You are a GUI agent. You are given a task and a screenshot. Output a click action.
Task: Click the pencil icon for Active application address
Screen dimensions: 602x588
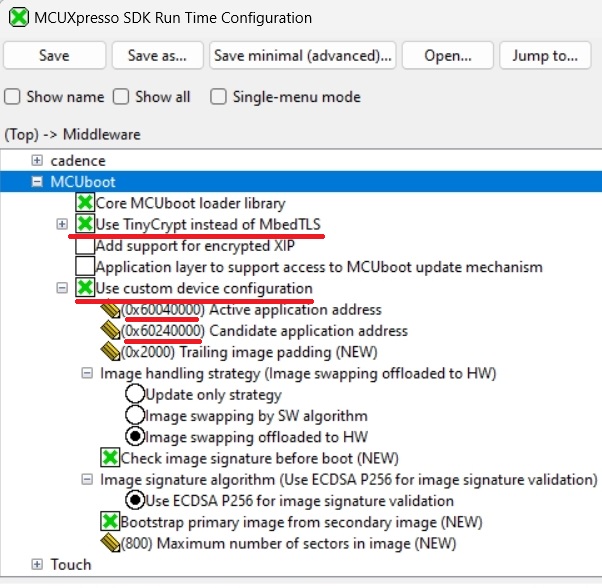pyautogui.click(x=111, y=310)
